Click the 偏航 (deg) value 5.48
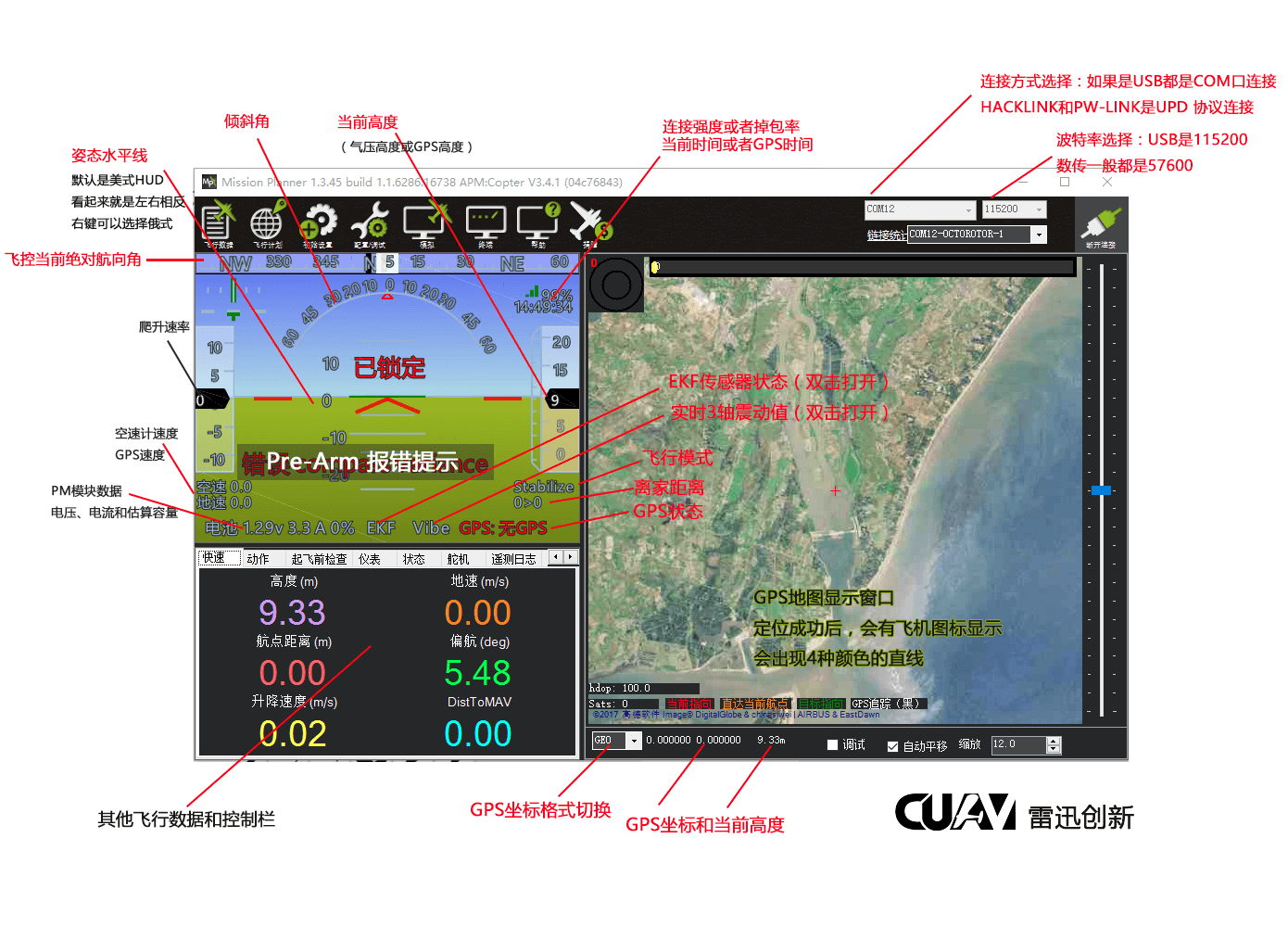 point(478,673)
